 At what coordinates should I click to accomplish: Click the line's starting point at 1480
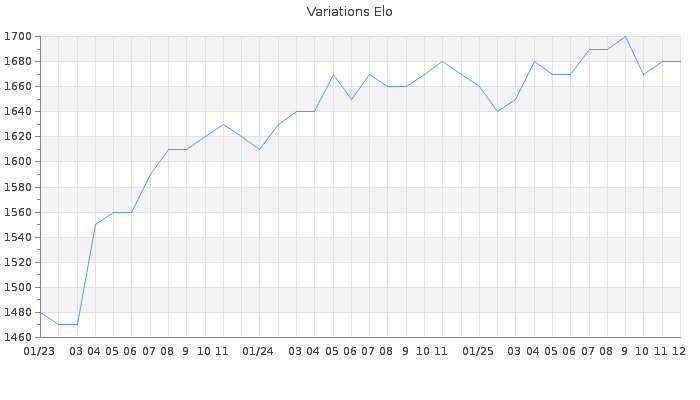tap(40, 312)
